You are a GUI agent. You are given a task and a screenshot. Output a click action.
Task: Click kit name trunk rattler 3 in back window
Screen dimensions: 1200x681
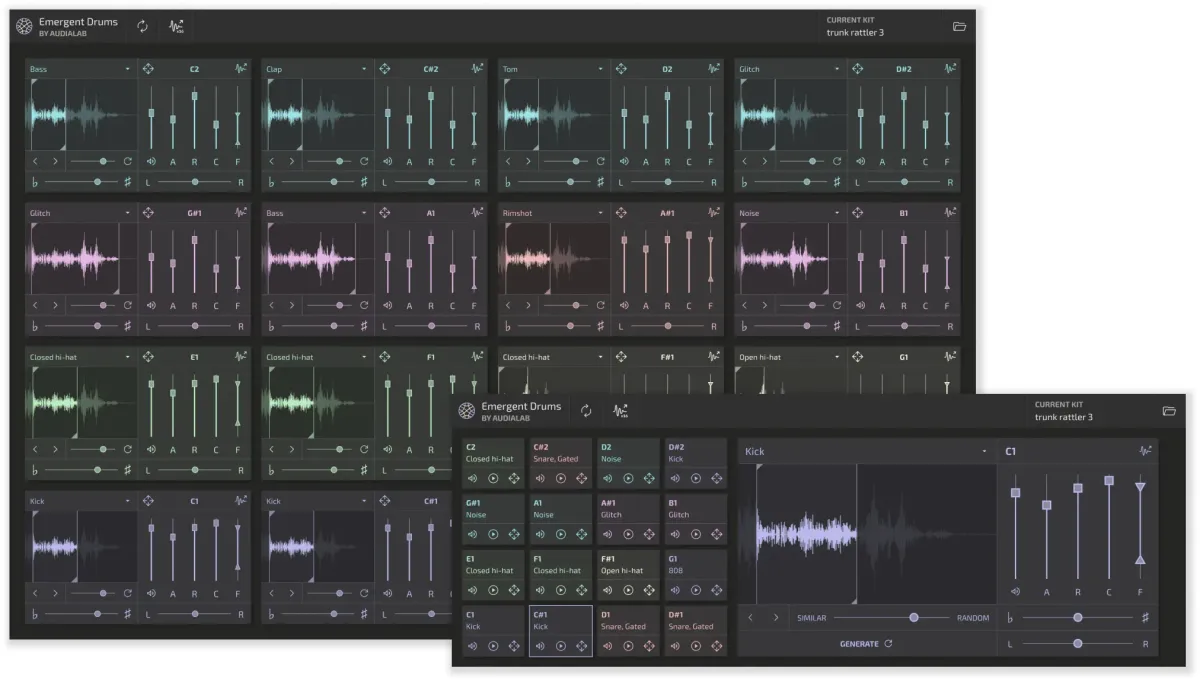855,32
